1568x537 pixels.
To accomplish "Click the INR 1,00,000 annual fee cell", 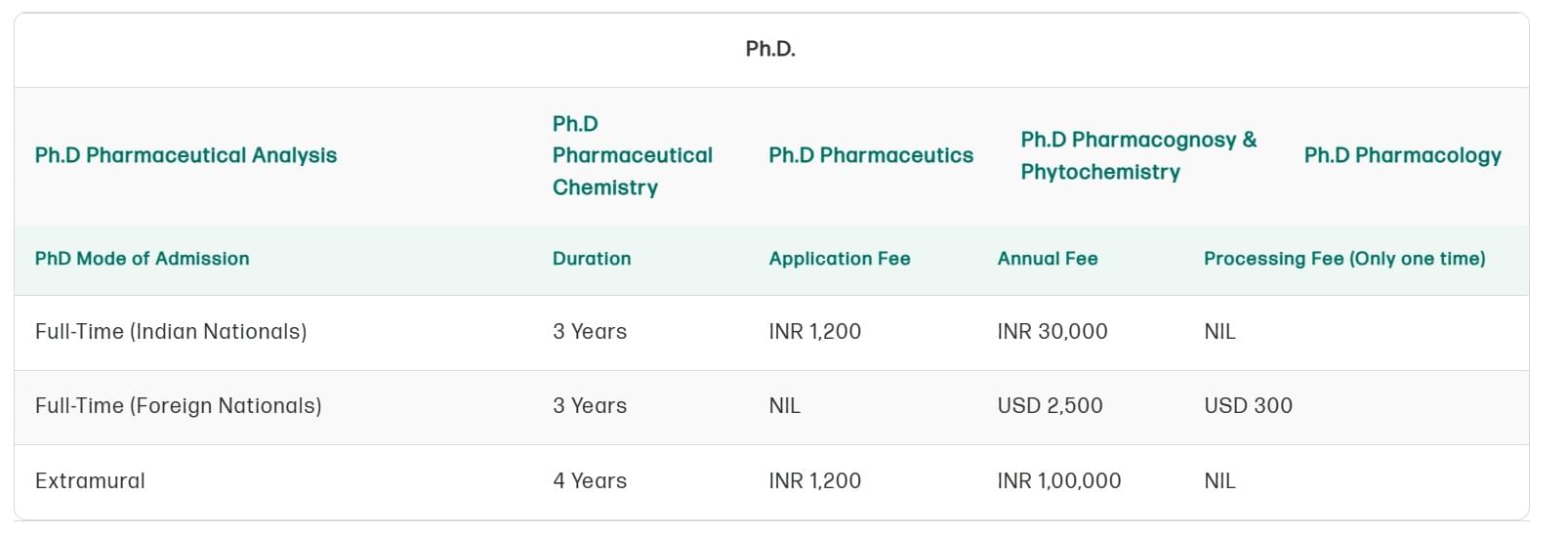I will tap(1058, 481).
